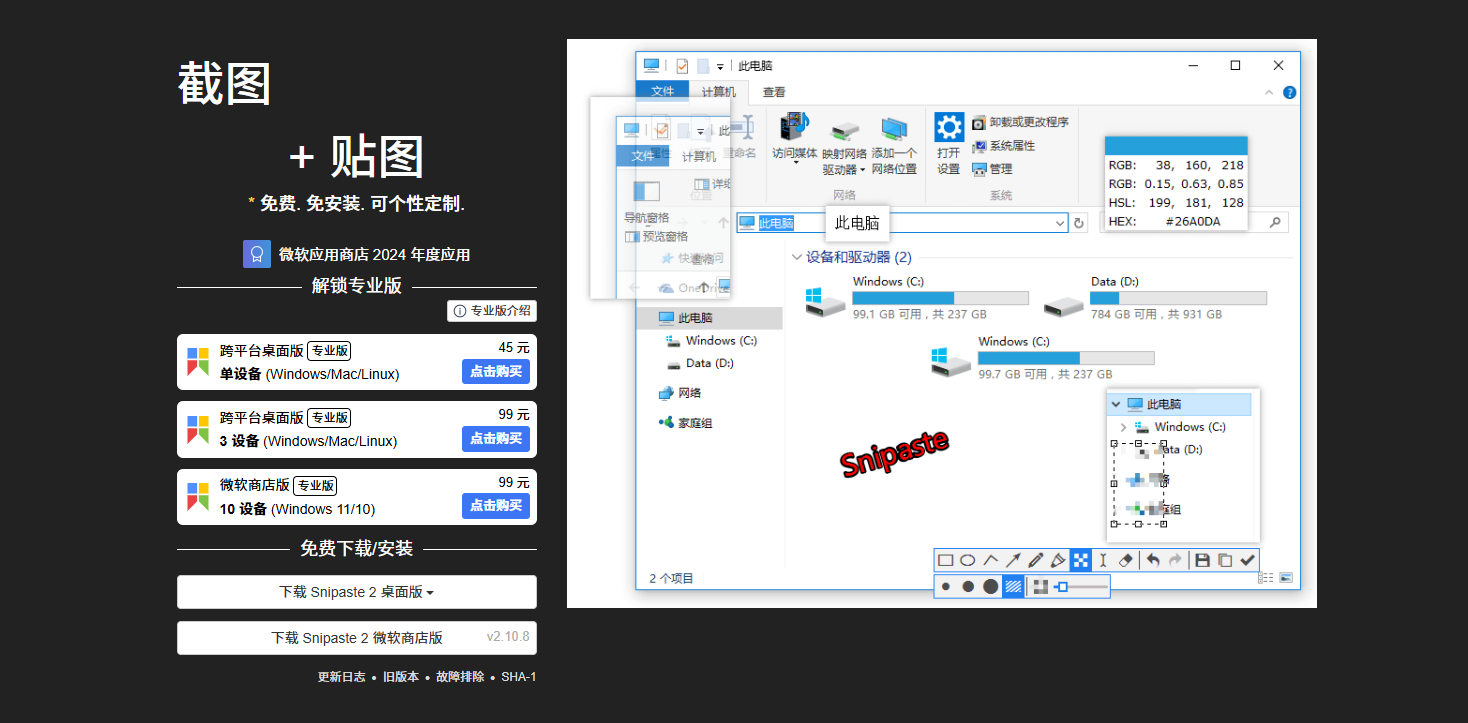Select the highlighted Mosaic tool
The height and width of the screenshot is (723, 1468).
pos(1081,560)
